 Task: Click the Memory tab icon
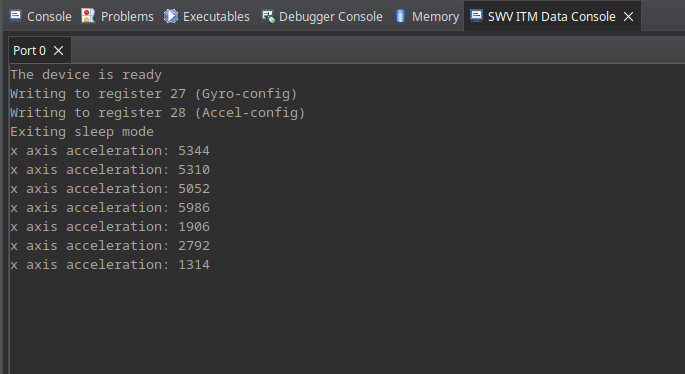(400, 16)
